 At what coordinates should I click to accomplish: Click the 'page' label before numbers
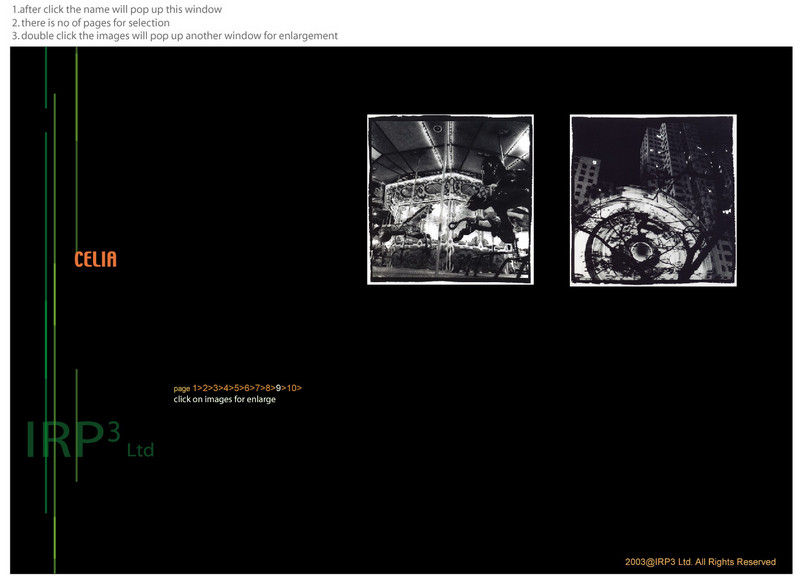click(x=181, y=388)
